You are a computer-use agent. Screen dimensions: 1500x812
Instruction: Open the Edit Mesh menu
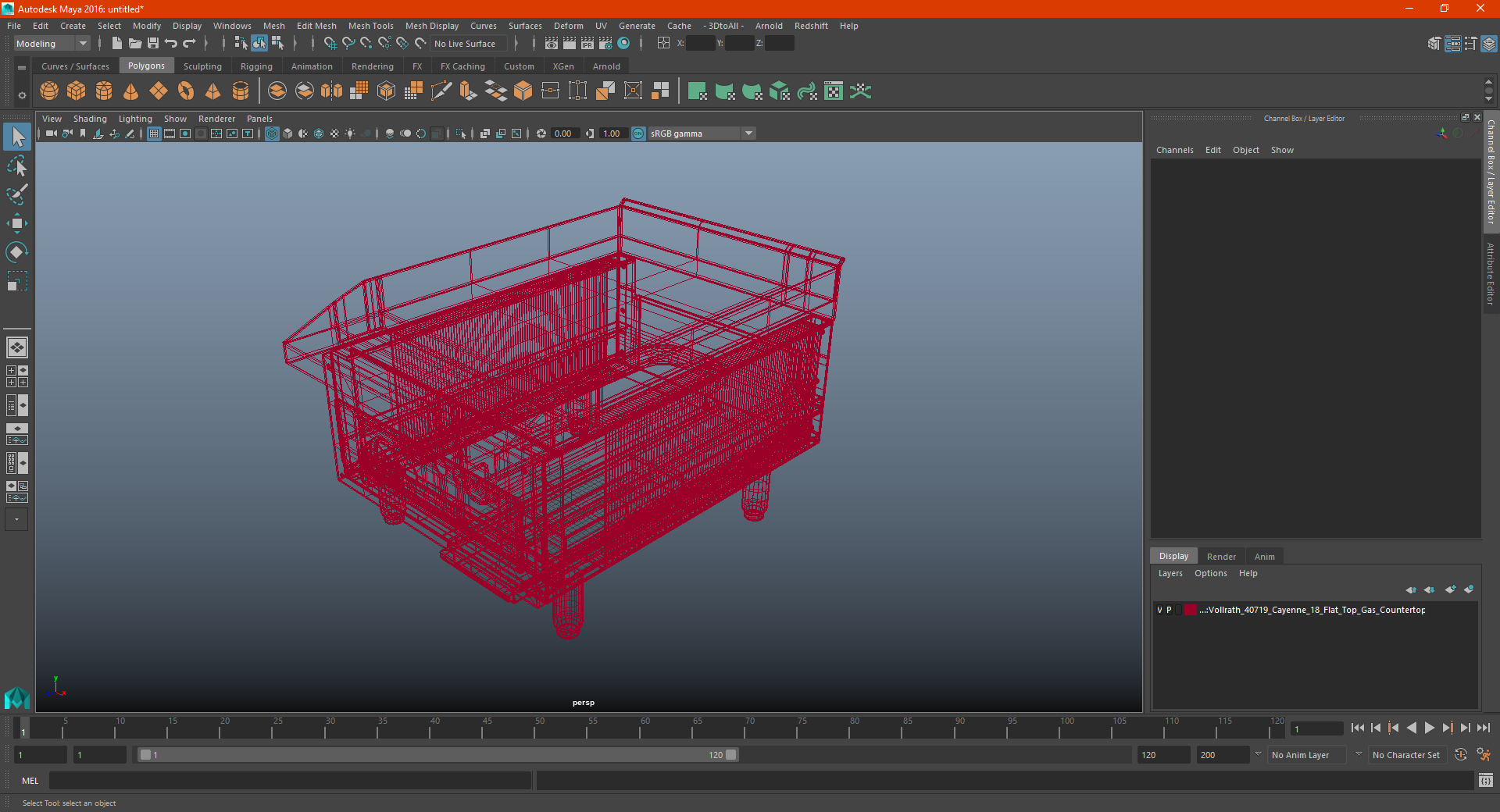click(x=316, y=26)
